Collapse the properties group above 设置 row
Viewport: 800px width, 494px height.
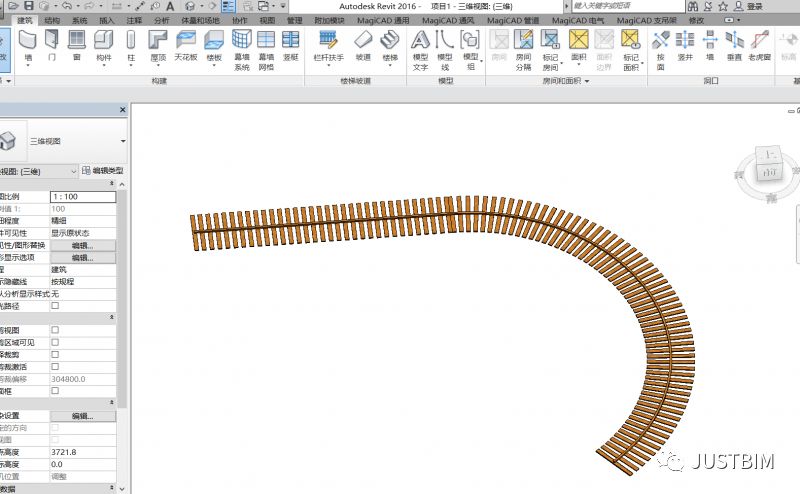click(x=112, y=403)
